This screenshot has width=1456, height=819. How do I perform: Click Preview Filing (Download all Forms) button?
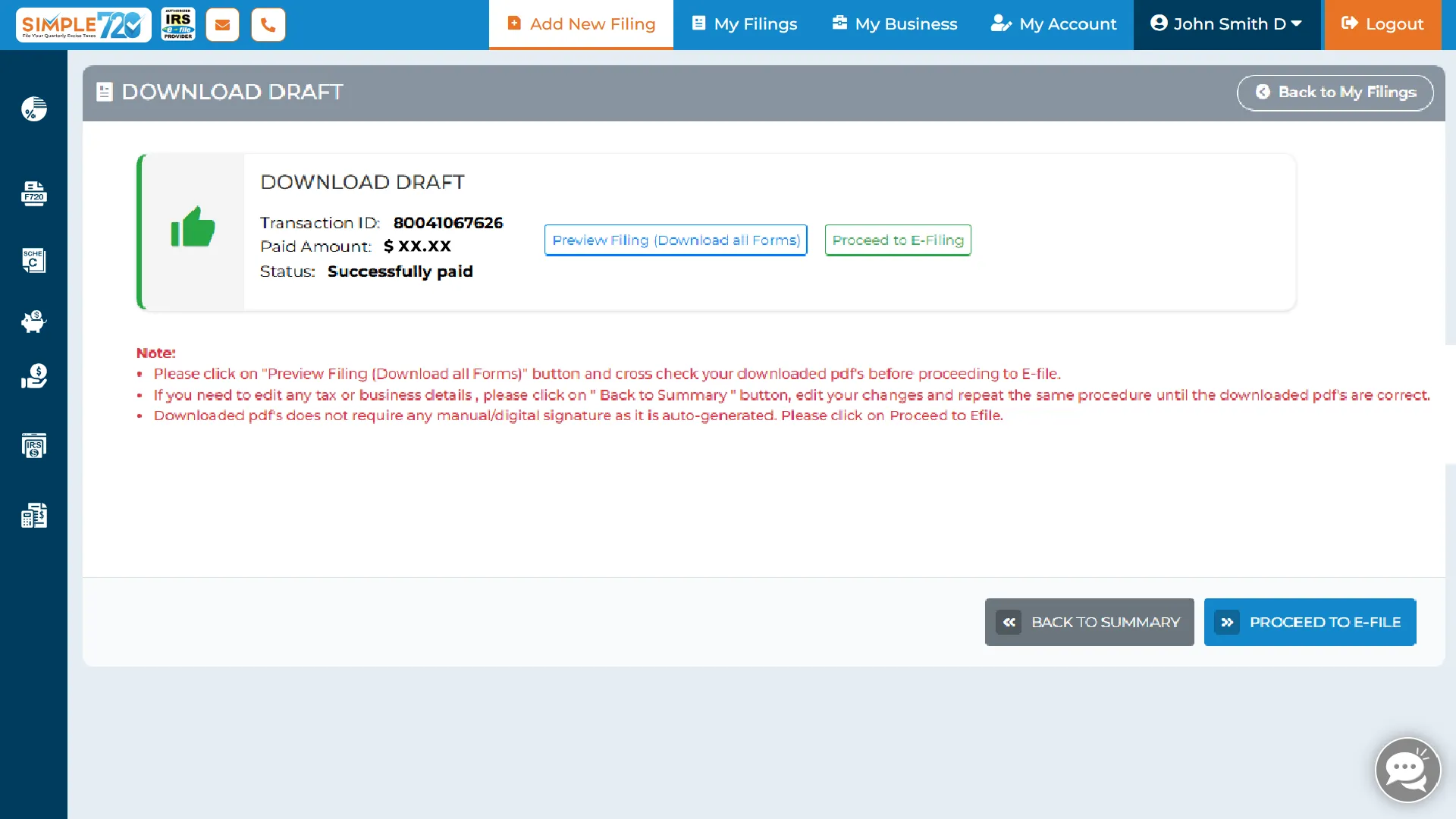(676, 240)
